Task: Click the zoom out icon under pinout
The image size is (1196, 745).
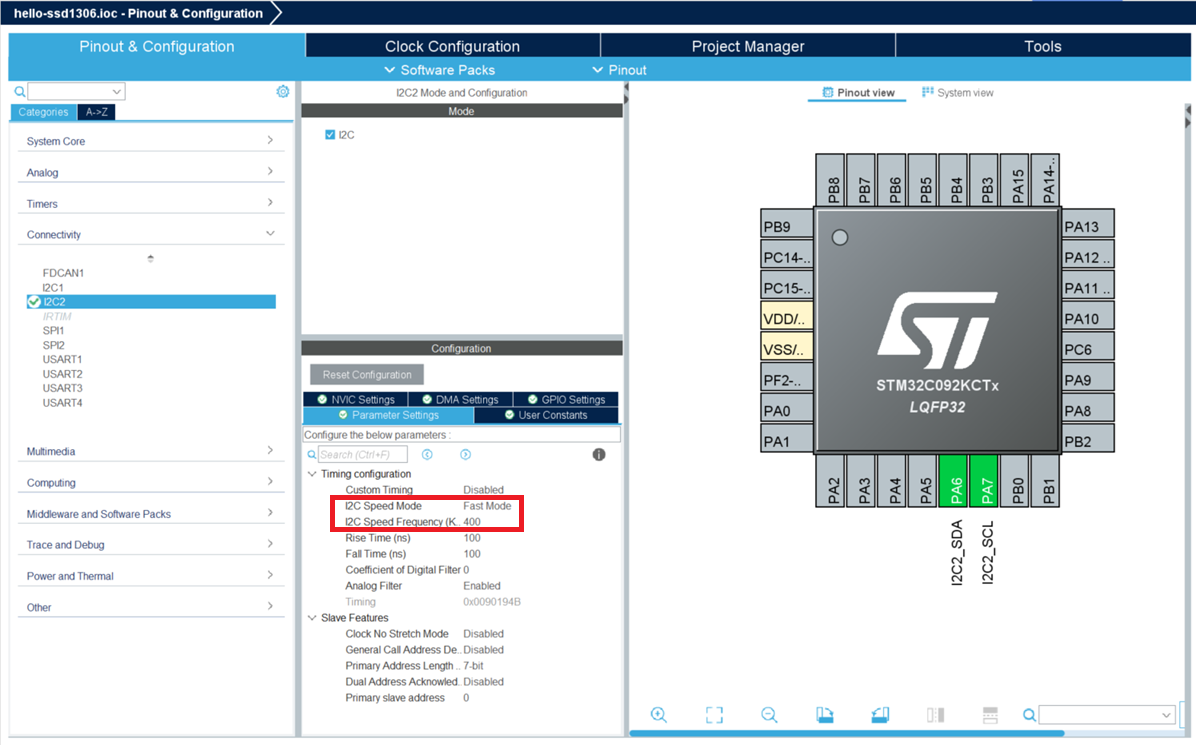Action: (x=769, y=714)
